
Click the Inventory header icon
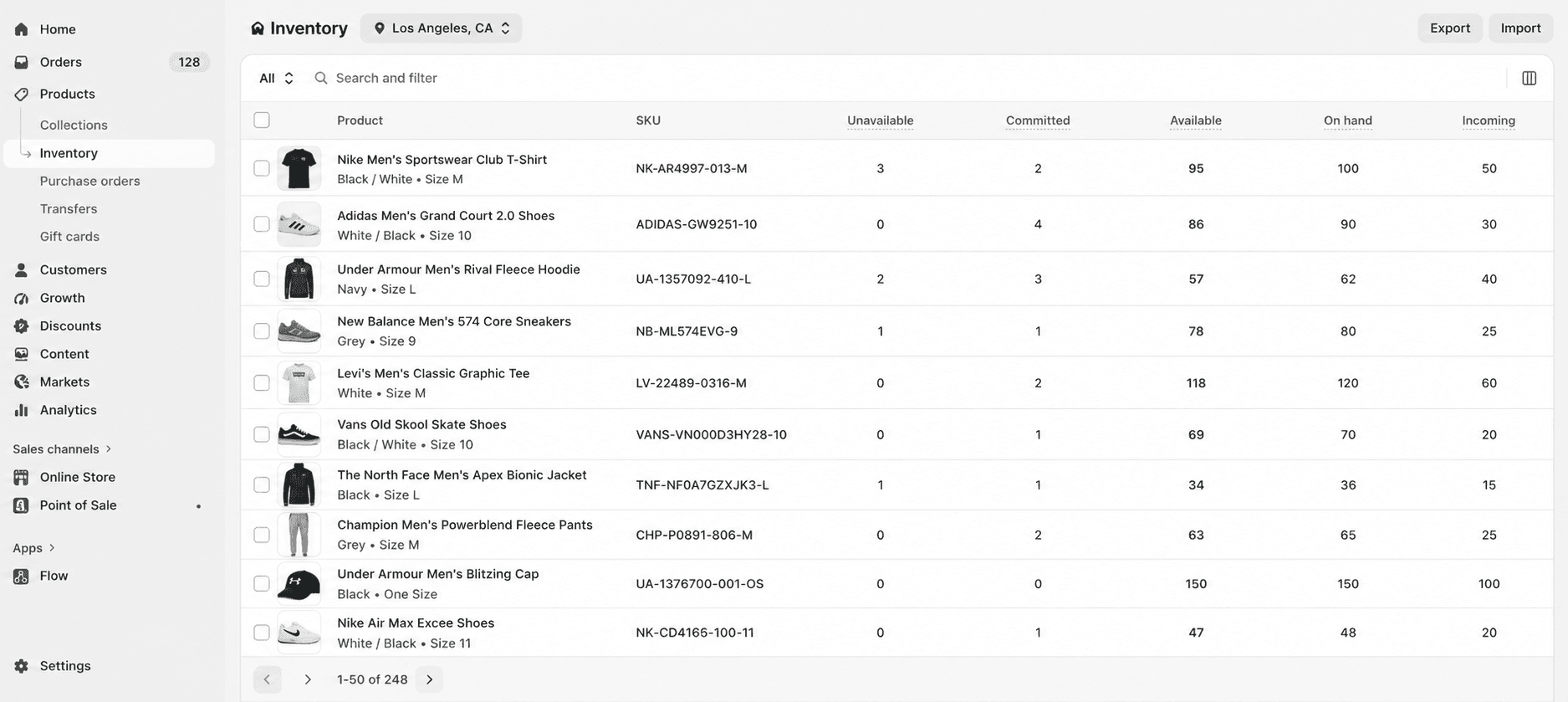(x=258, y=28)
